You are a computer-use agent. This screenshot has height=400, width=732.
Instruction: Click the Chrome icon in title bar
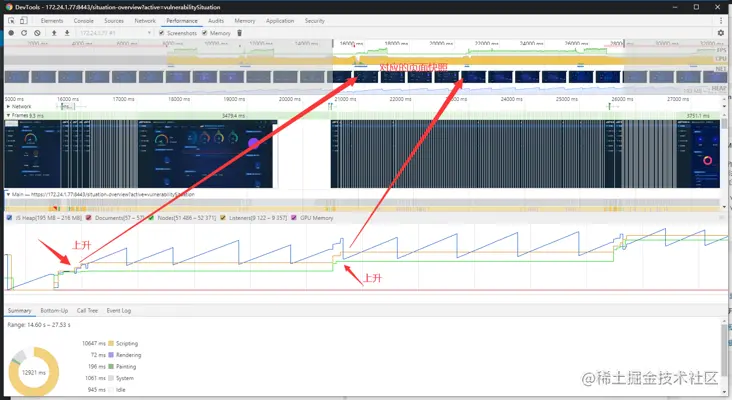click(x=9, y=7)
